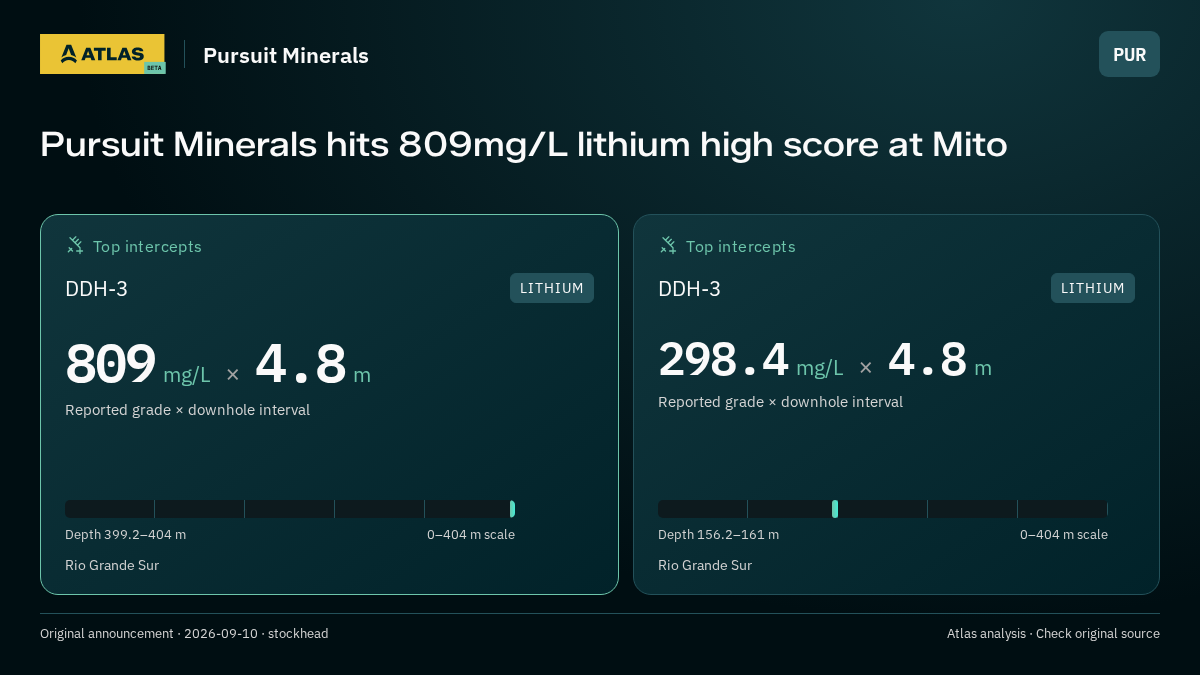Click 'Reported grade × downhole interval' under 298.4

[780, 402]
